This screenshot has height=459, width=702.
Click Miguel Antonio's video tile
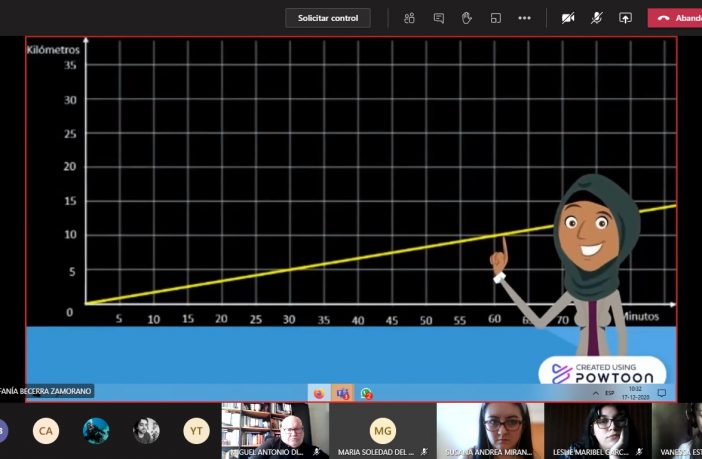(x=275, y=431)
